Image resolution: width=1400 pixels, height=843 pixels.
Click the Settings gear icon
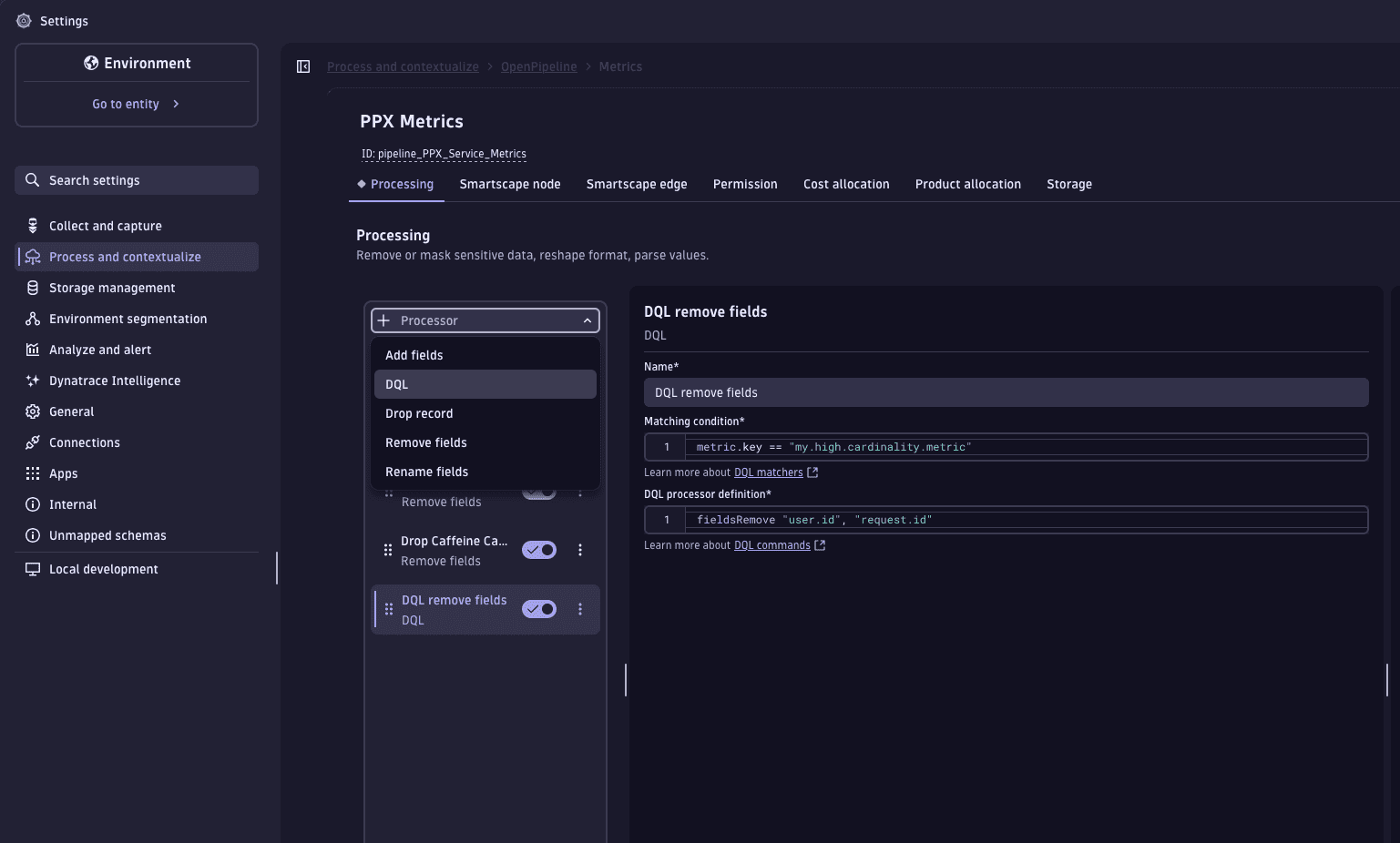23,20
